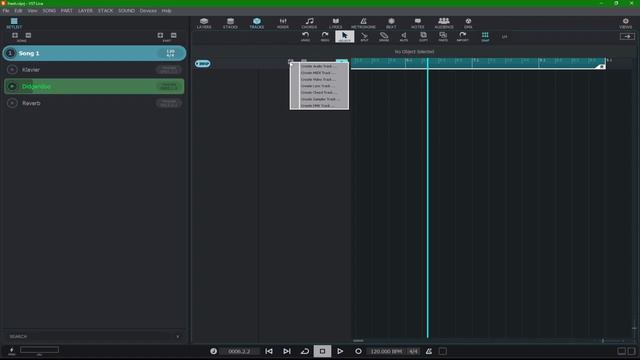Open the 4/4 time signature selector
Screen dimensions: 640x360
(x=413, y=351)
